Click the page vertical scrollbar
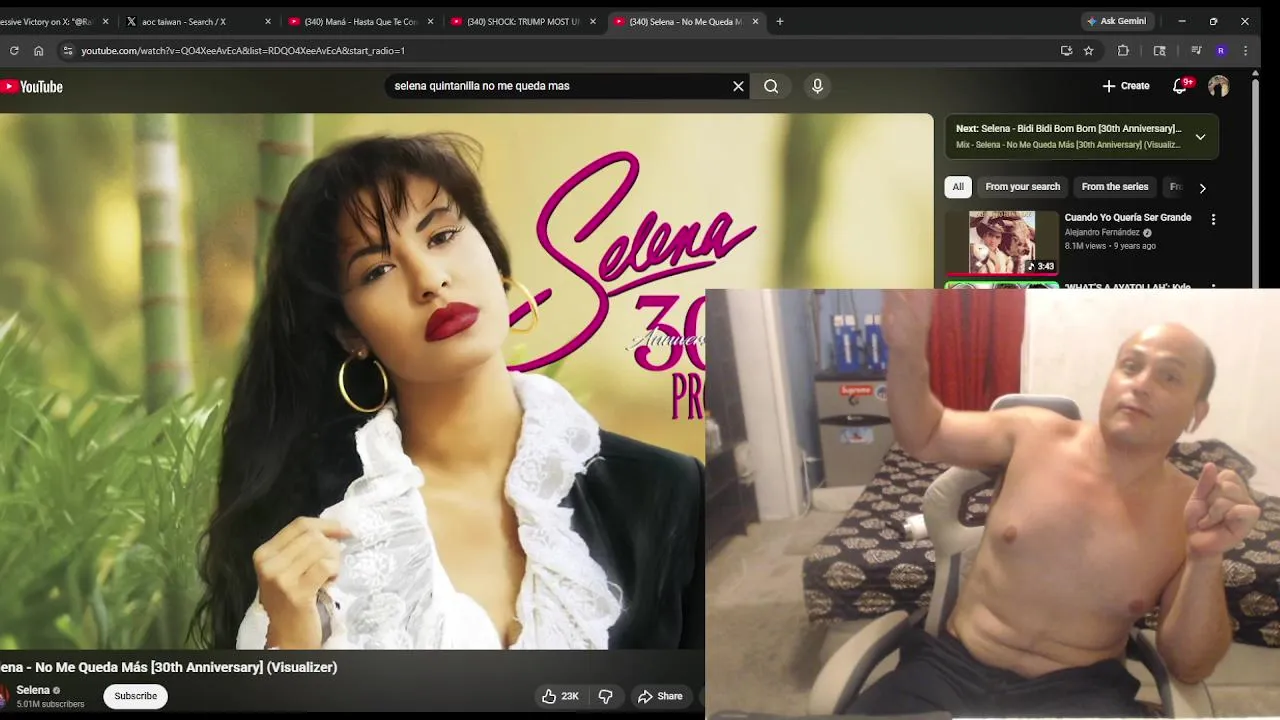Screen dimensions: 1280x720 click(1255, 180)
